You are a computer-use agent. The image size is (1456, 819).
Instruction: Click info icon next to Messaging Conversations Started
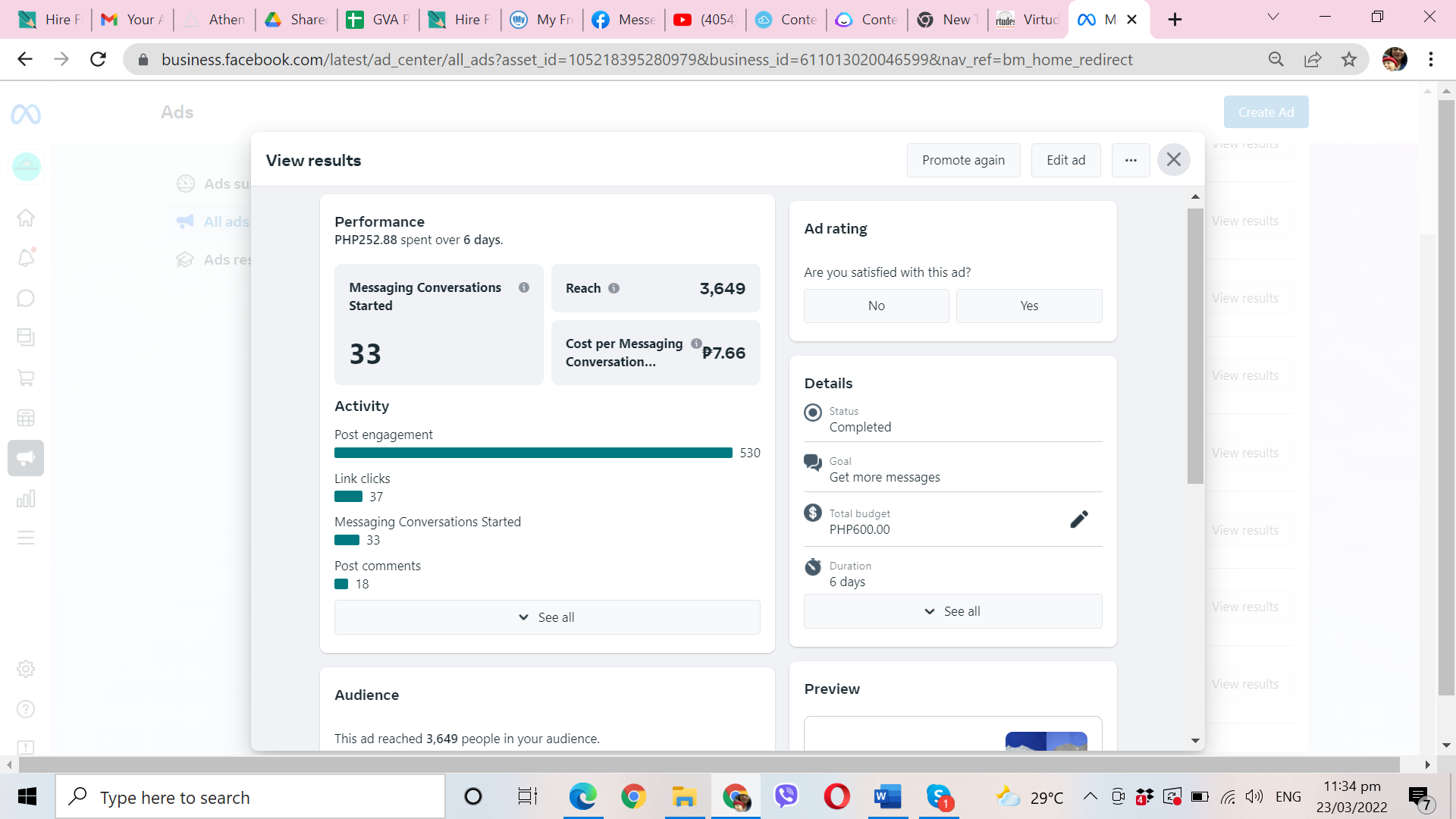click(x=524, y=287)
